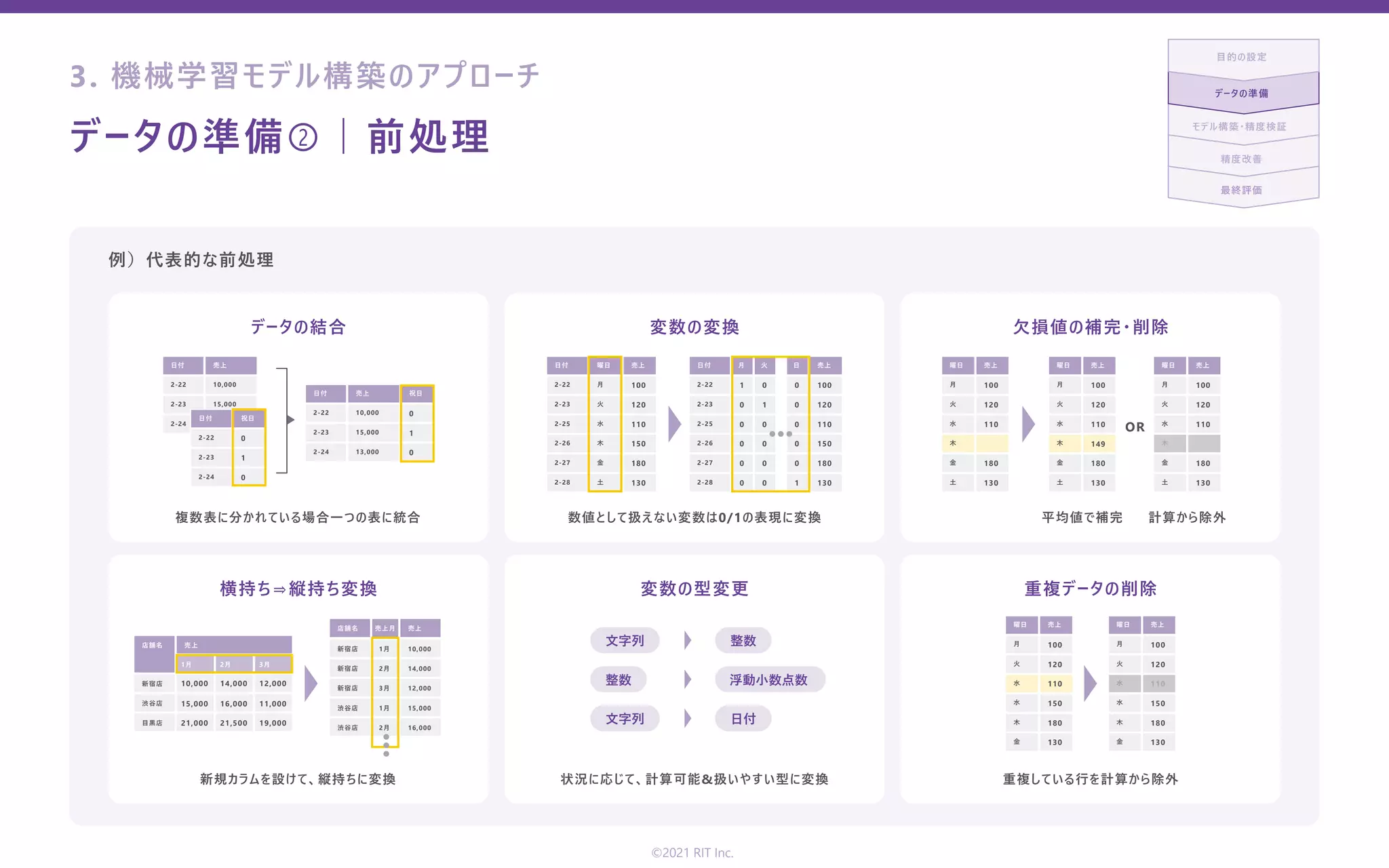Click the 21,500 sales cell
The height and width of the screenshot is (868, 1389).
(x=233, y=723)
